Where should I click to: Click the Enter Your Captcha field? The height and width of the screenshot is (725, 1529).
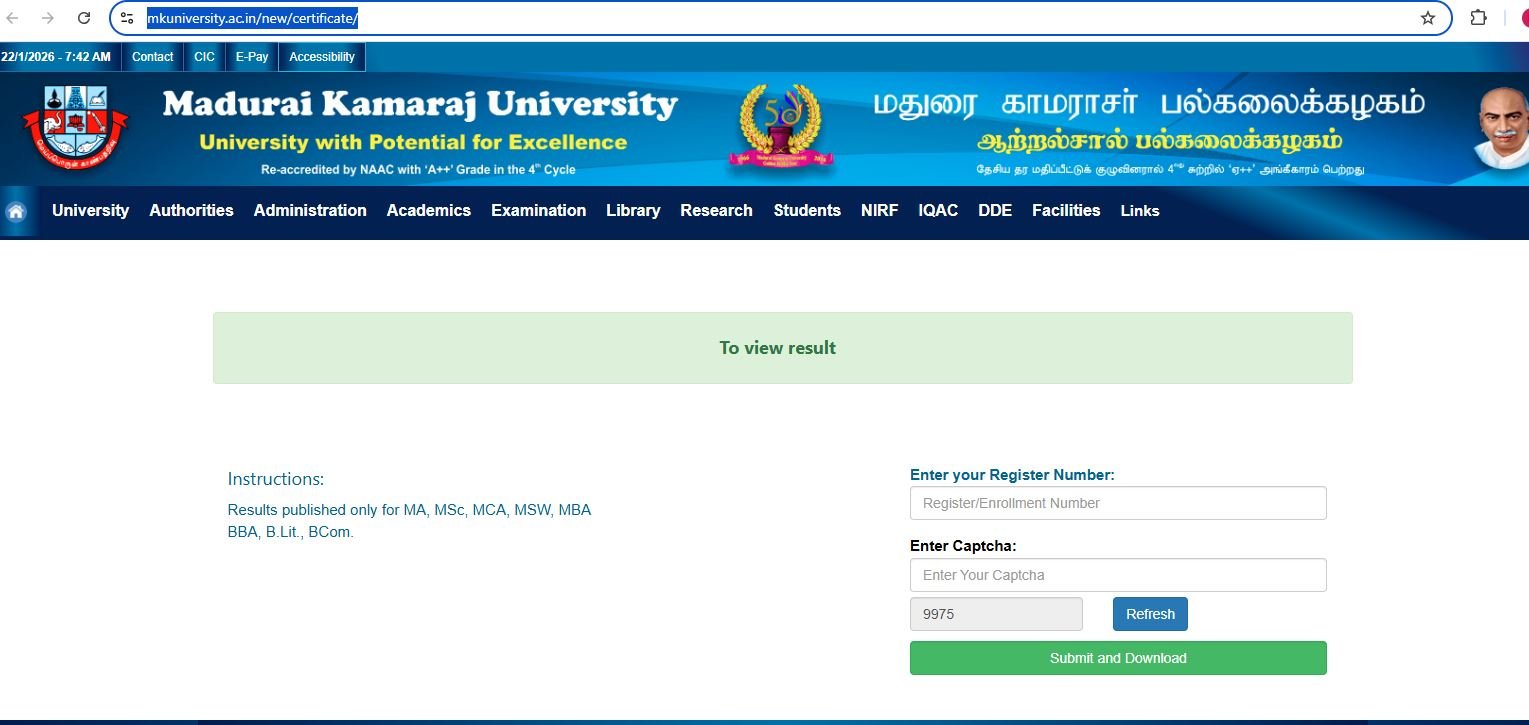(1117, 575)
